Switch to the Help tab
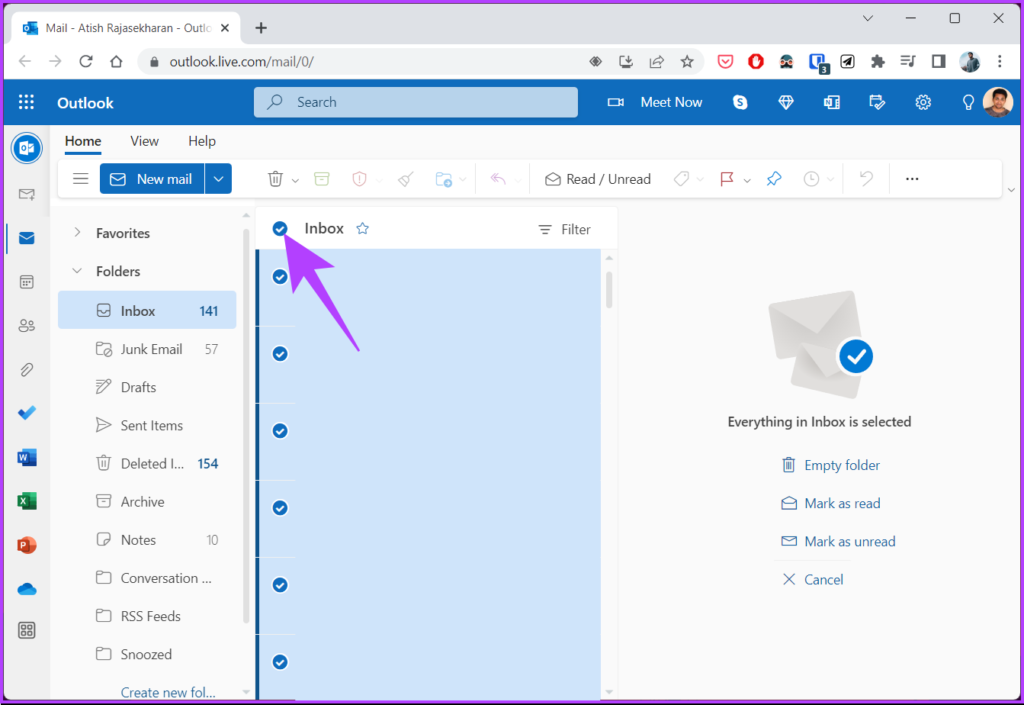The width and height of the screenshot is (1024, 705). coord(202,141)
